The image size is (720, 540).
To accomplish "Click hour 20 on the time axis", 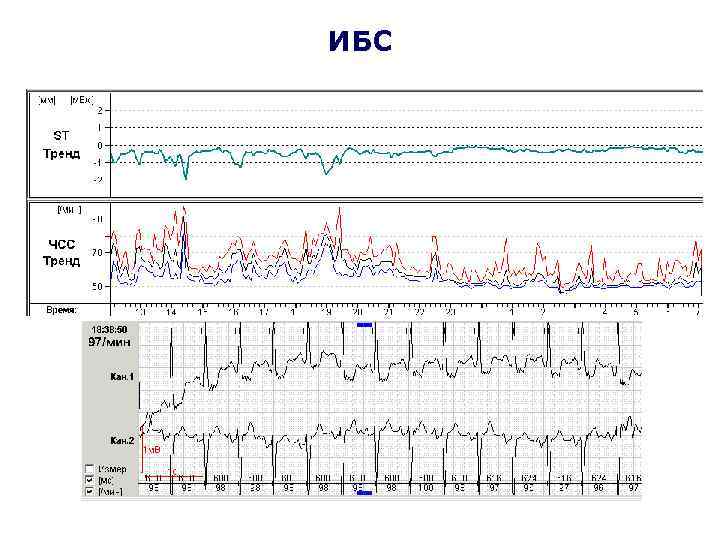I will click(357, 313).
